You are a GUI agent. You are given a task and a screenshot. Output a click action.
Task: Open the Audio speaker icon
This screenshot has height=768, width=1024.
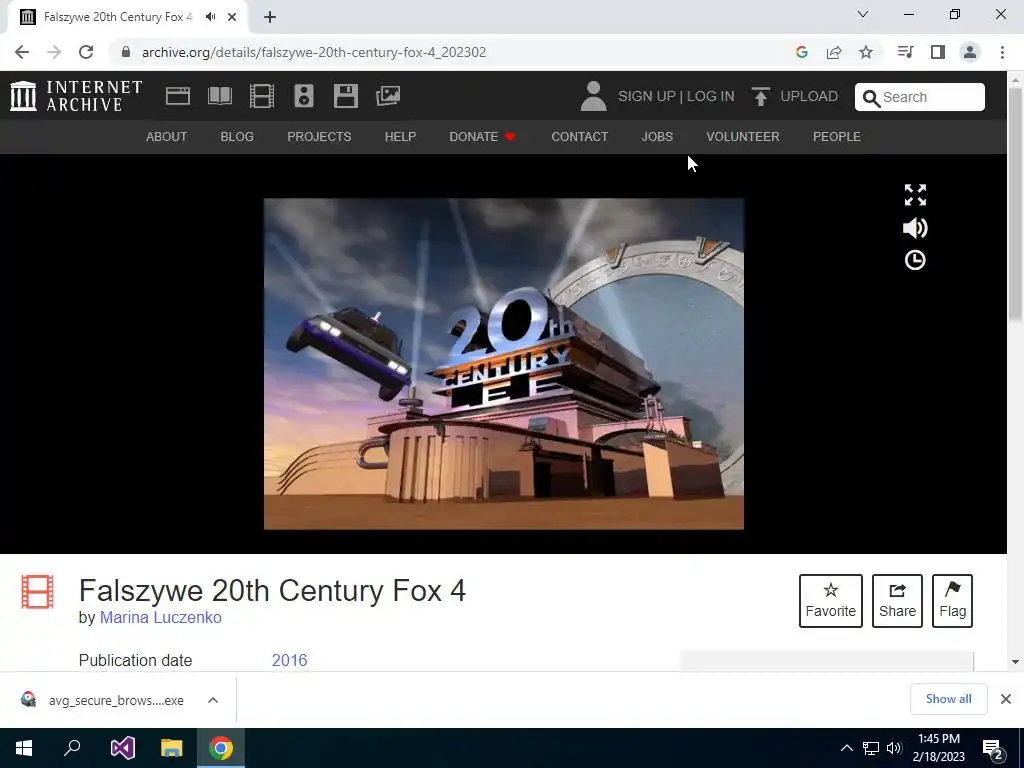point(304,96)
